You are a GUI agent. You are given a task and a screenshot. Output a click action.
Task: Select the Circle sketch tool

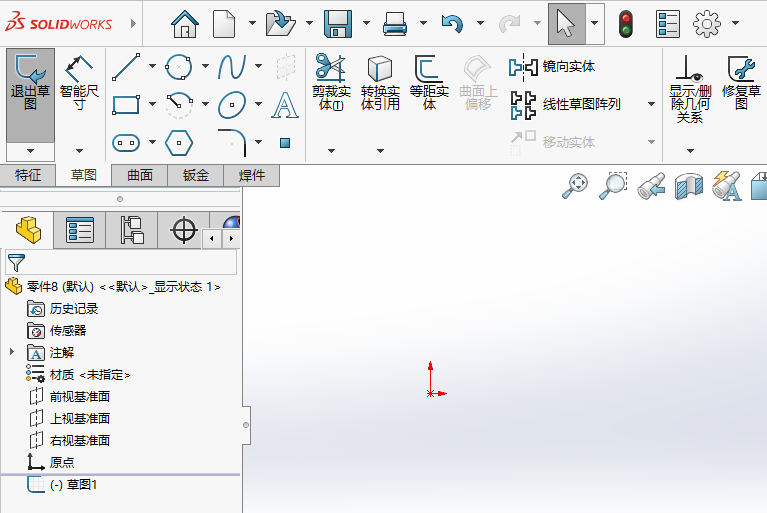point(179,67)
